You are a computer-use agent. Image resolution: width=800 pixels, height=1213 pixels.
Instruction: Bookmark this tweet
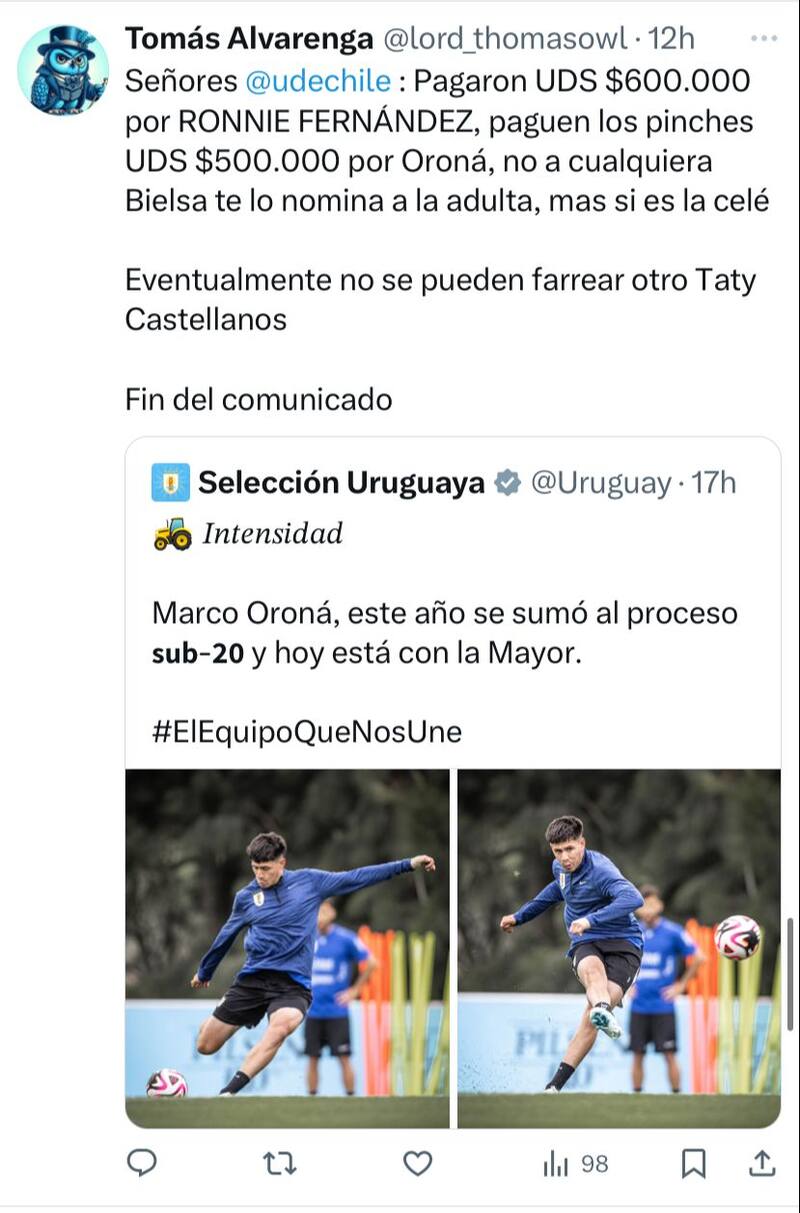693,1162
